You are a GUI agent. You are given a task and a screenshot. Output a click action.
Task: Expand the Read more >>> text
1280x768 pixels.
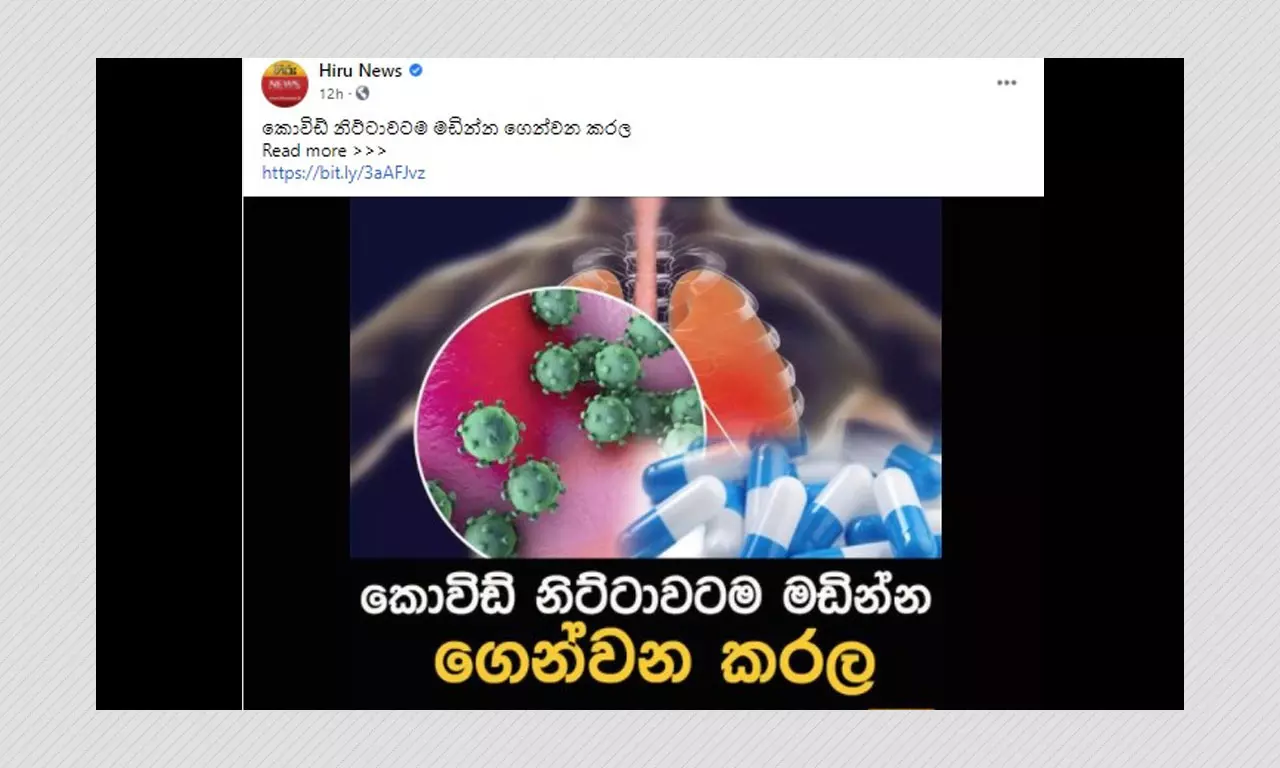click(x=324, y=150)
